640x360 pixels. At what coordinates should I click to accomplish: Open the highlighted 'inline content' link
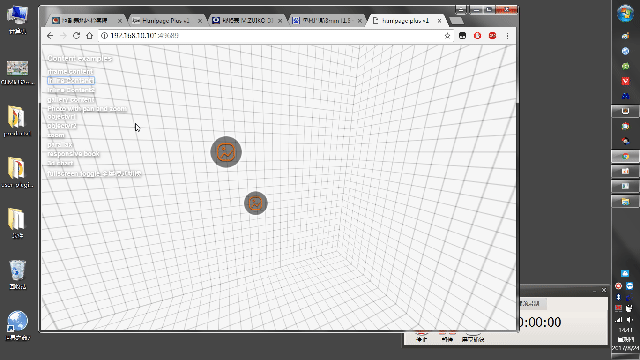pos(71,81)
